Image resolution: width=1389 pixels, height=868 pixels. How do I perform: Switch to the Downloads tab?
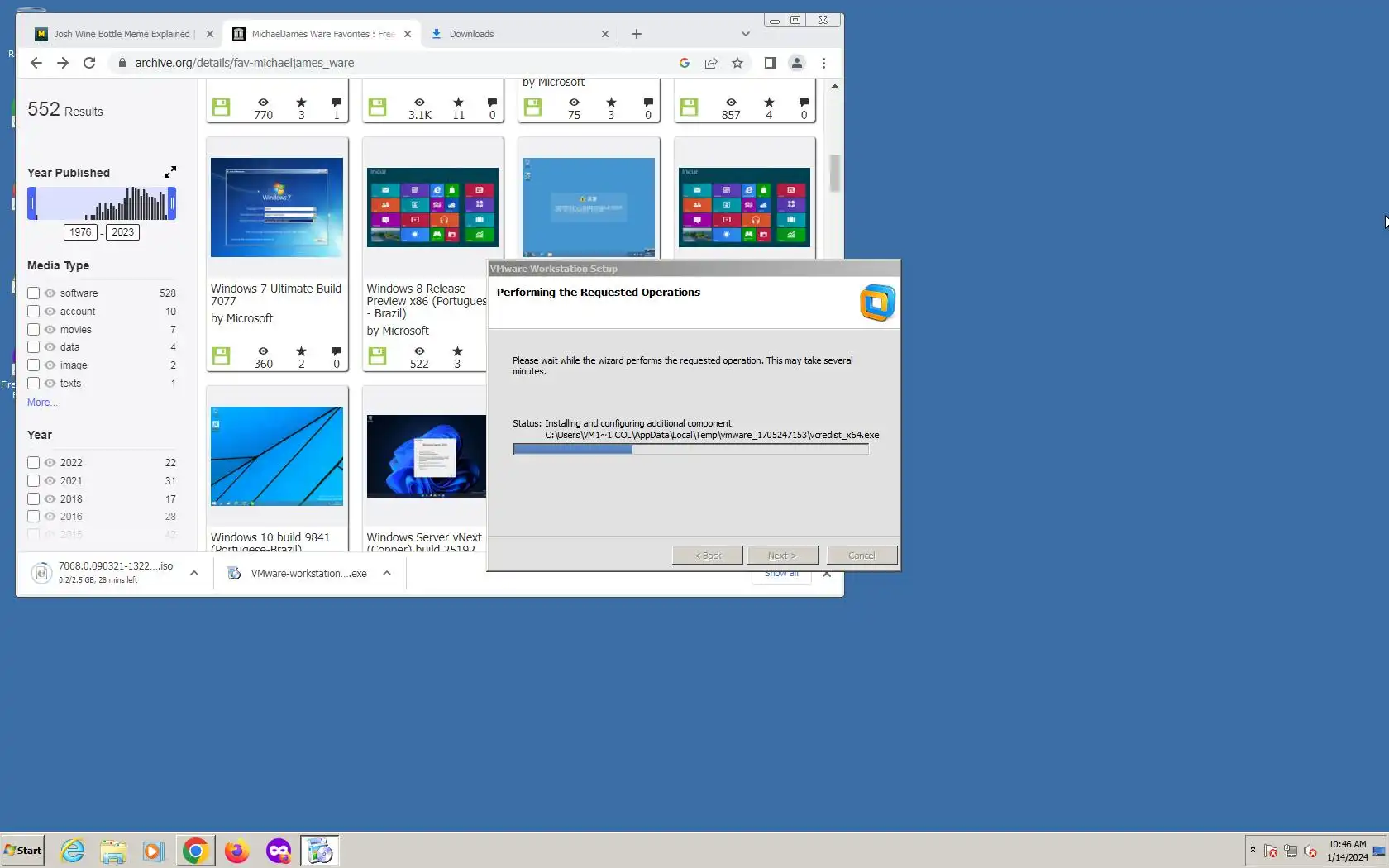[520, 34]
